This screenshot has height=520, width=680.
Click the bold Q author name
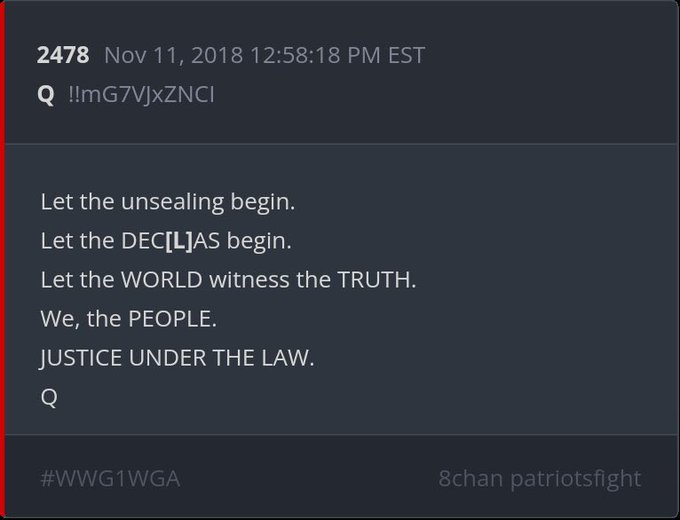point(46,95)
